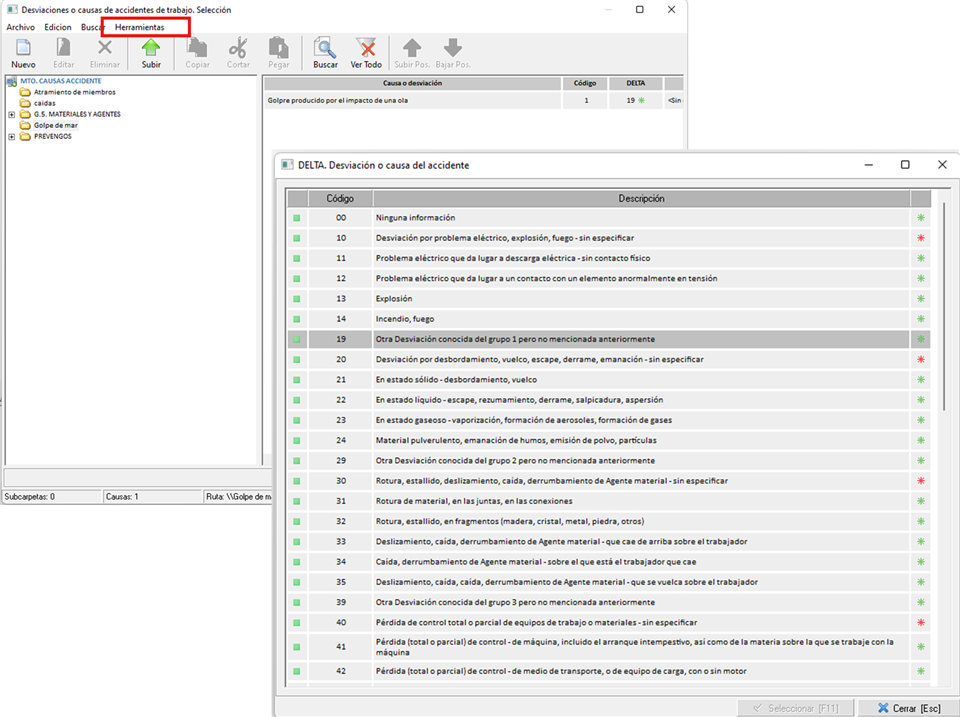Expand the PREVENGOS tree folder
960x717 pixels.
point(11,137)
